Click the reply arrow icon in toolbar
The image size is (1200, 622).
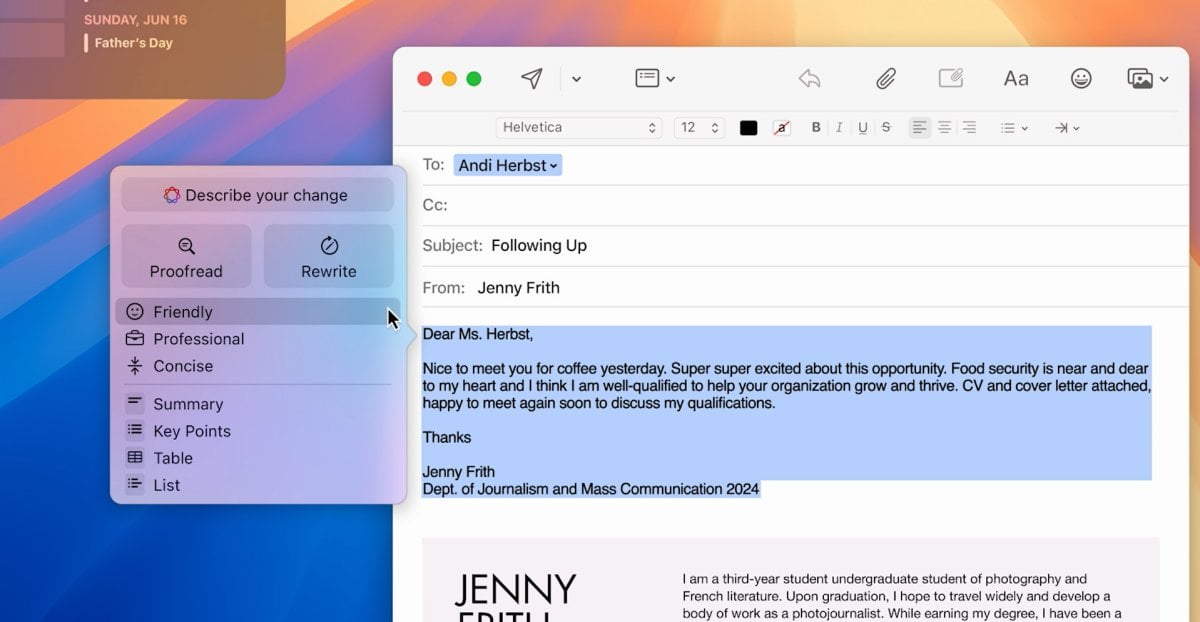pos(810,78)
